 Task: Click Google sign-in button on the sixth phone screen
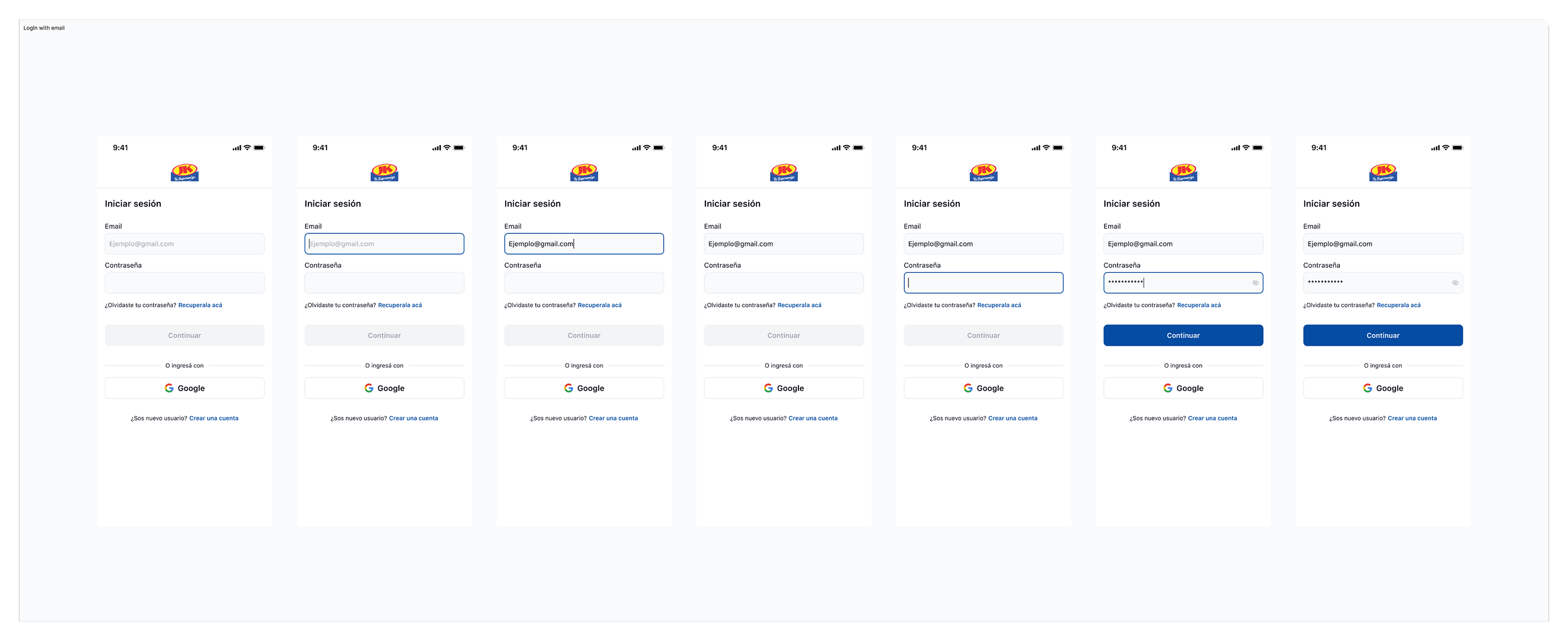(1184, 388)
